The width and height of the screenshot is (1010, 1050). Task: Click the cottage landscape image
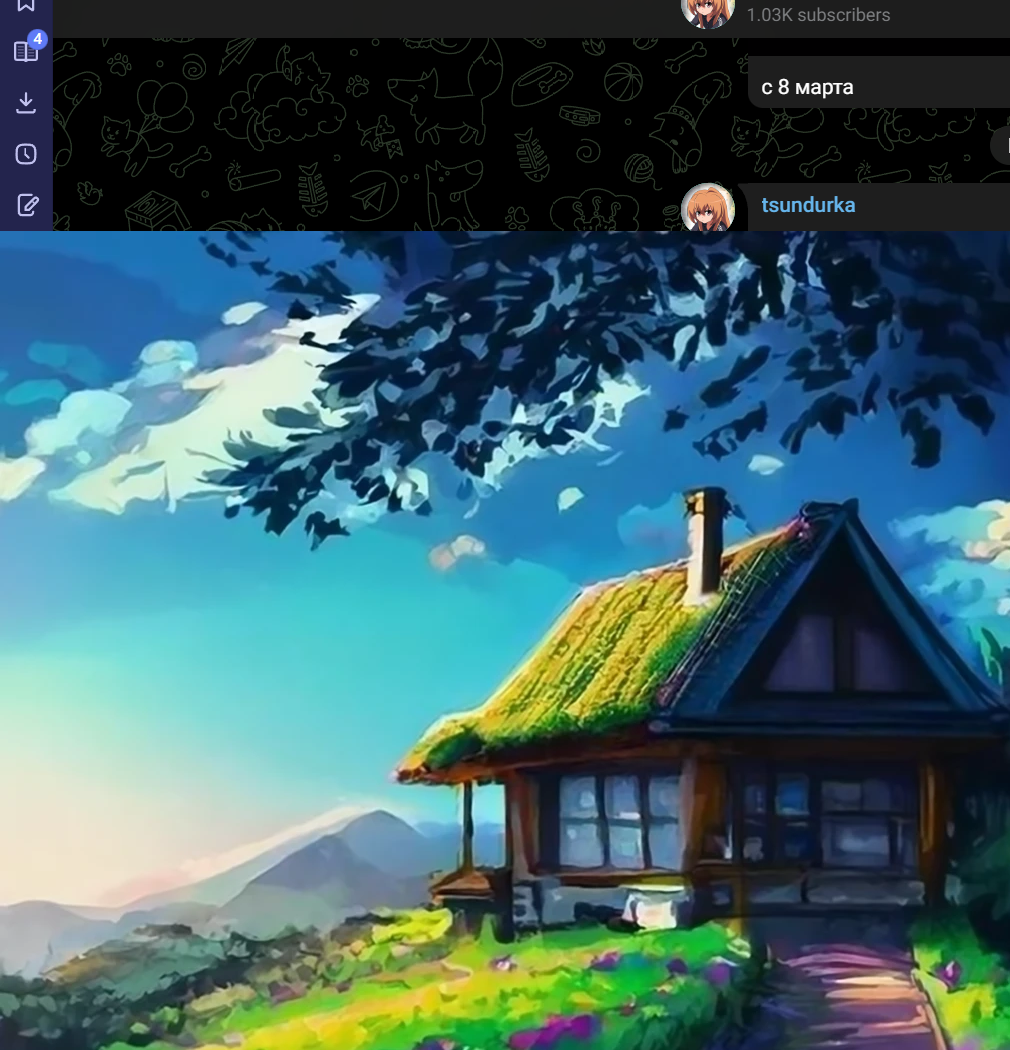click(x=505, y=640)
